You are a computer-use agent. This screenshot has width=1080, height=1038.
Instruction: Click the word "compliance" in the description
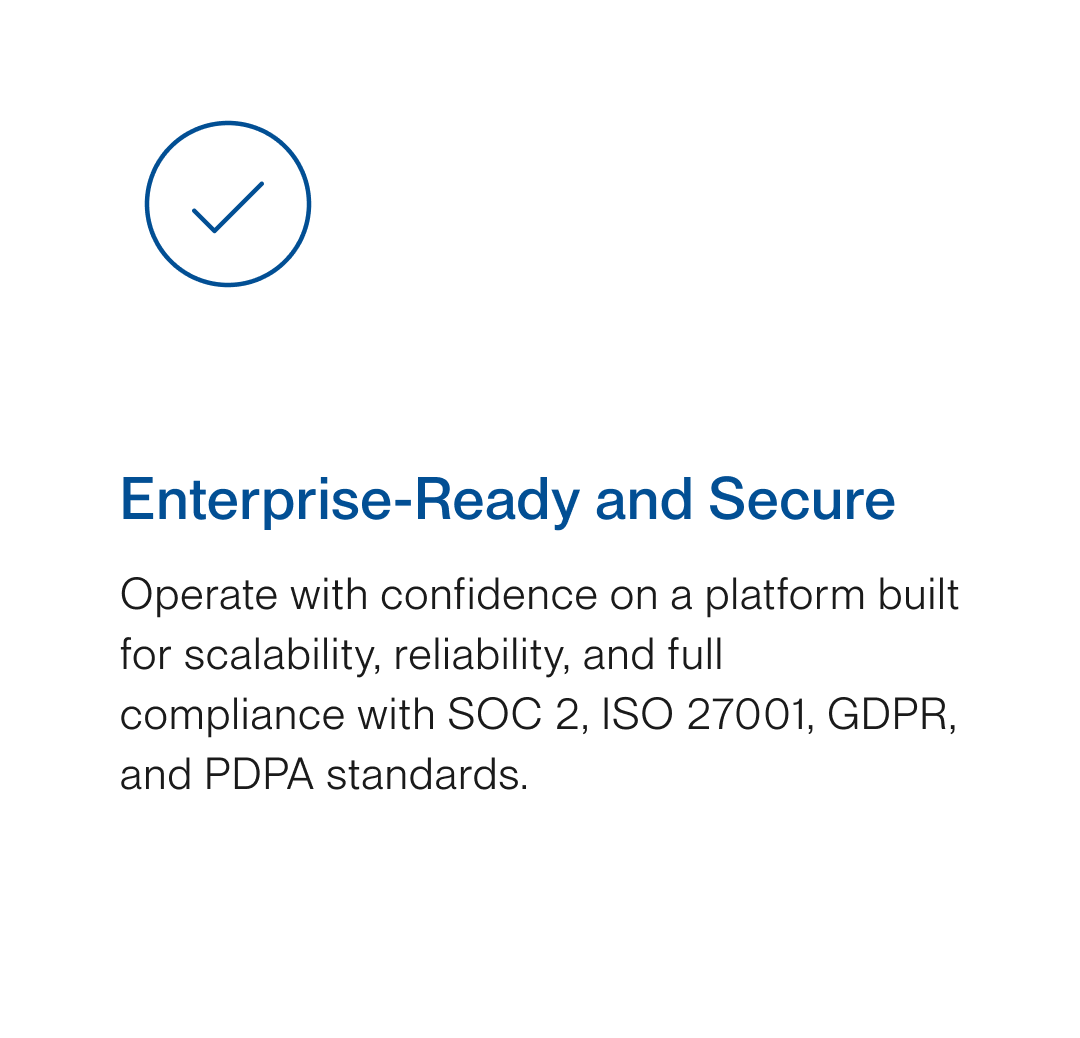click(226, 716)
